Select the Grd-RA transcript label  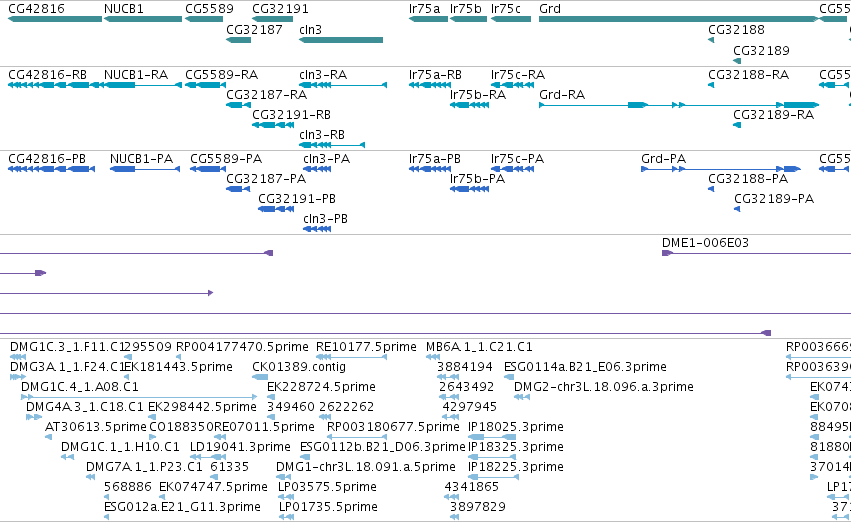click(562, 94)
